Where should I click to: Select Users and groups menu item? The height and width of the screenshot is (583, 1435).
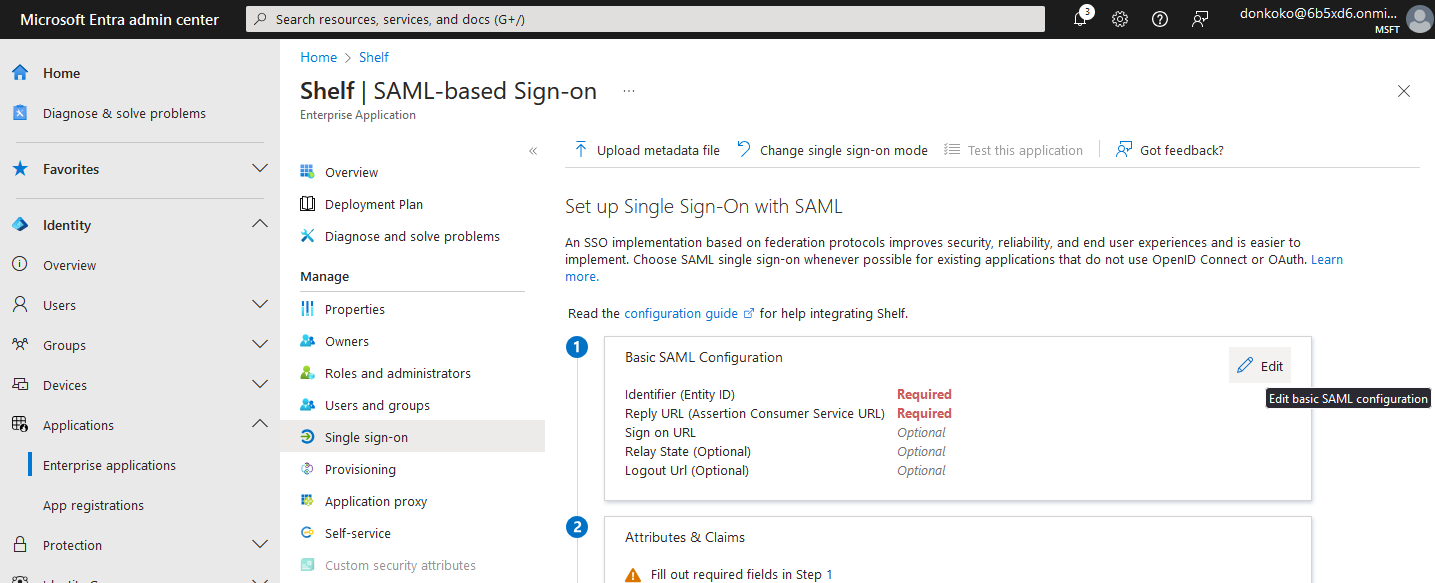(x=377, y=405)
